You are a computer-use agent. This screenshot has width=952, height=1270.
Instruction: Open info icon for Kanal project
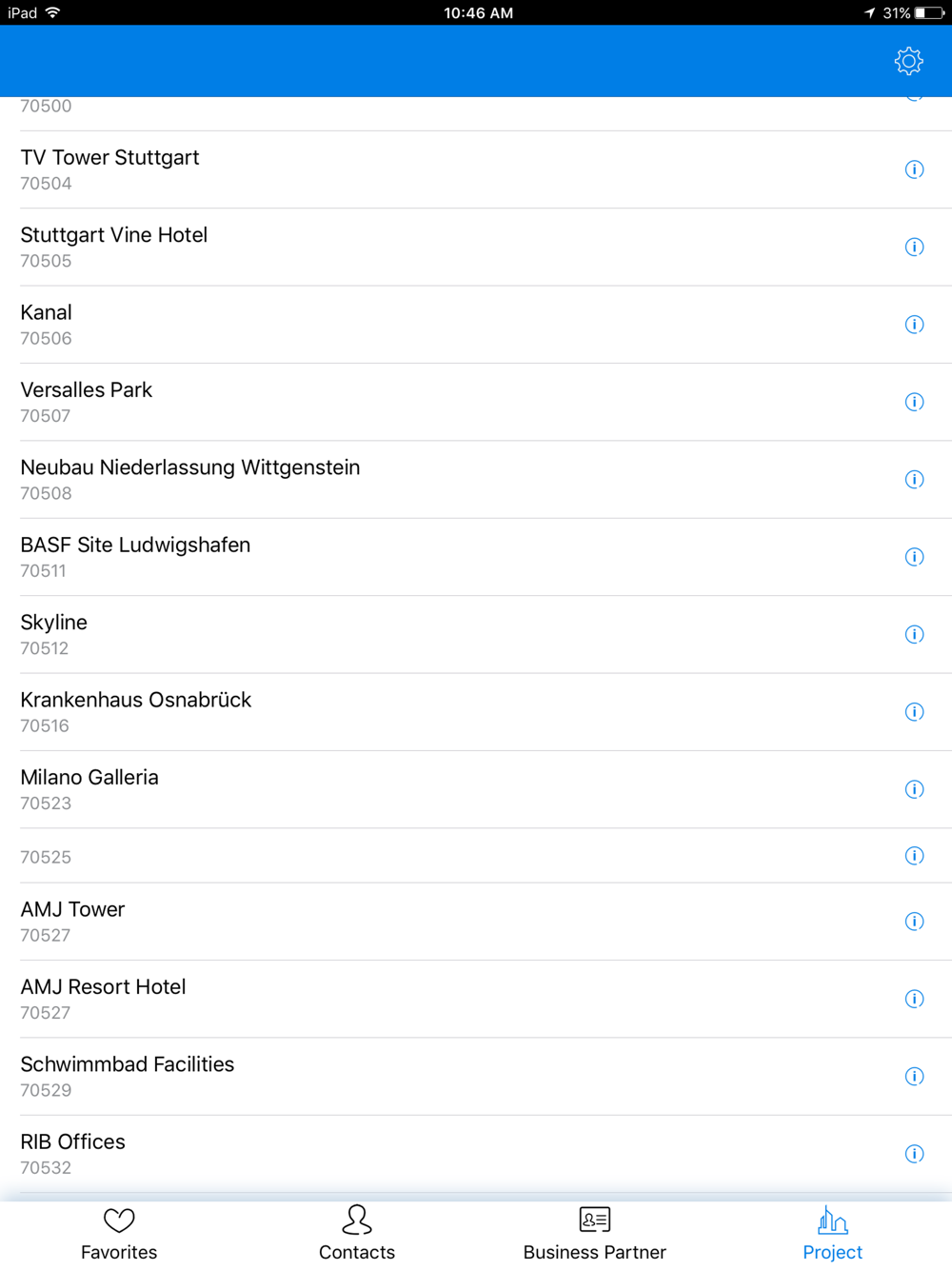(x=914, y=325)
